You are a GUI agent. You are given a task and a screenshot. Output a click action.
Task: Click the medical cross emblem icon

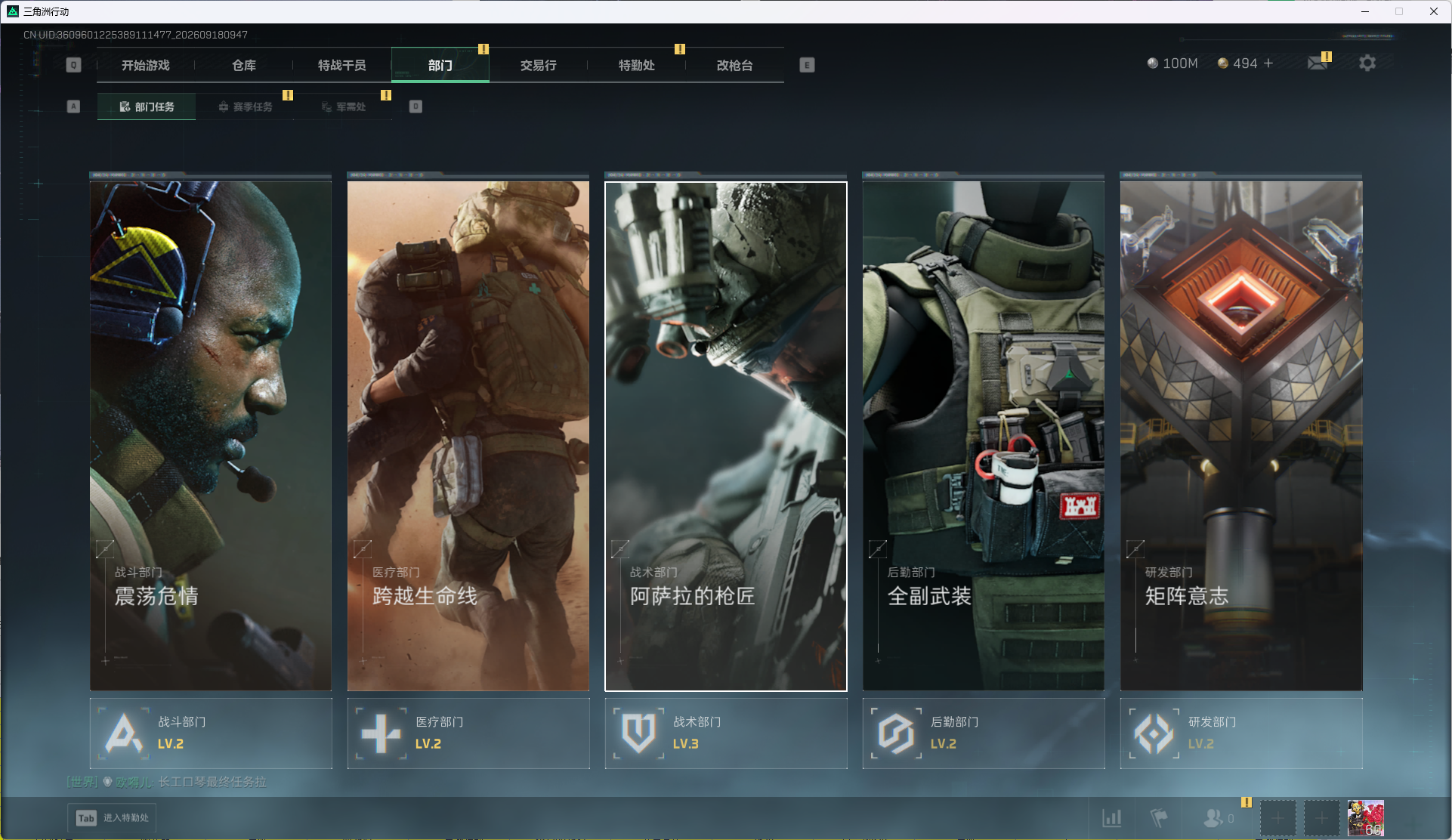coord(382,733)
